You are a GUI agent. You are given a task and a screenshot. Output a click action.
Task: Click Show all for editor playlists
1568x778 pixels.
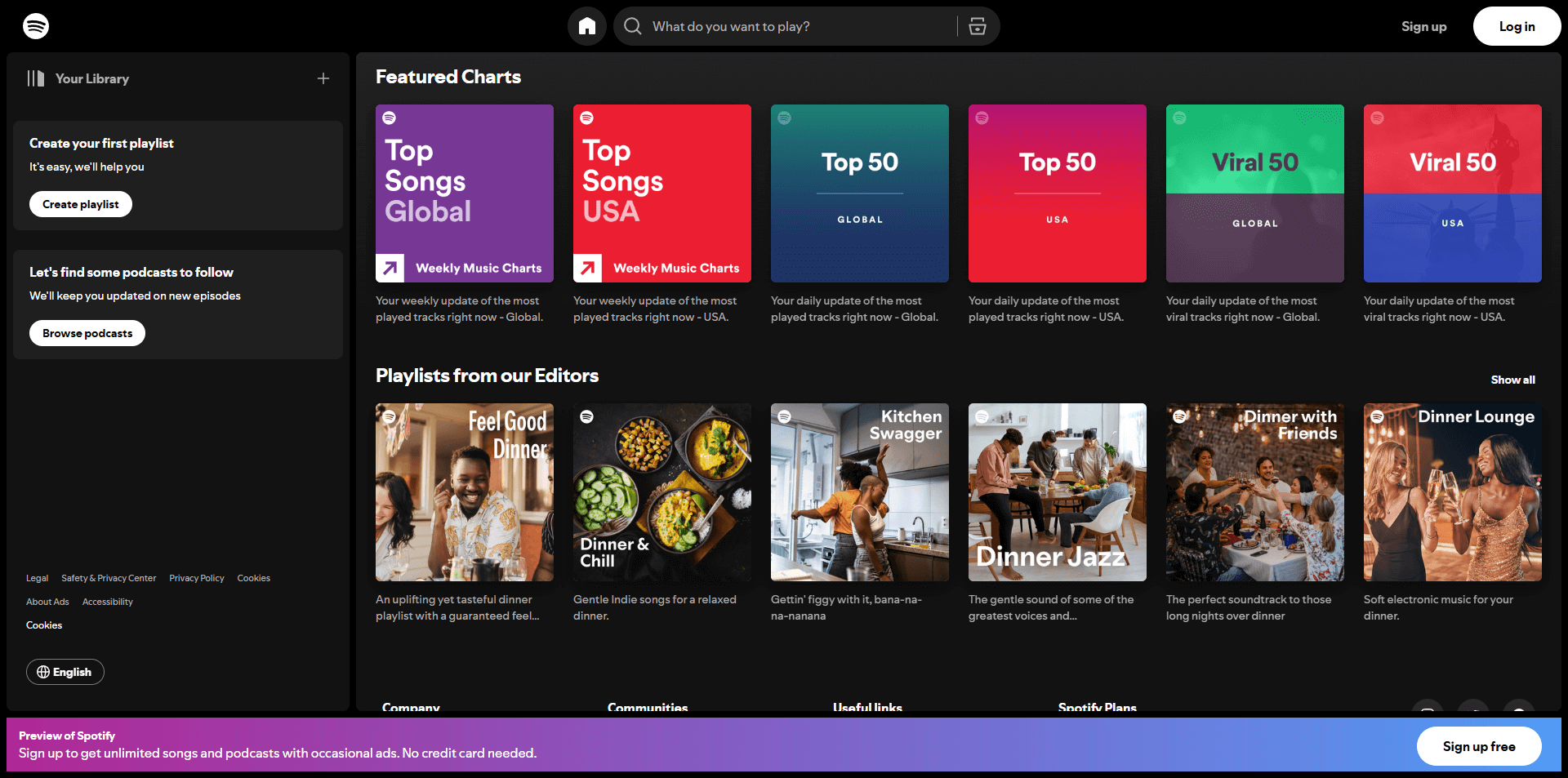coord(1512,380)
